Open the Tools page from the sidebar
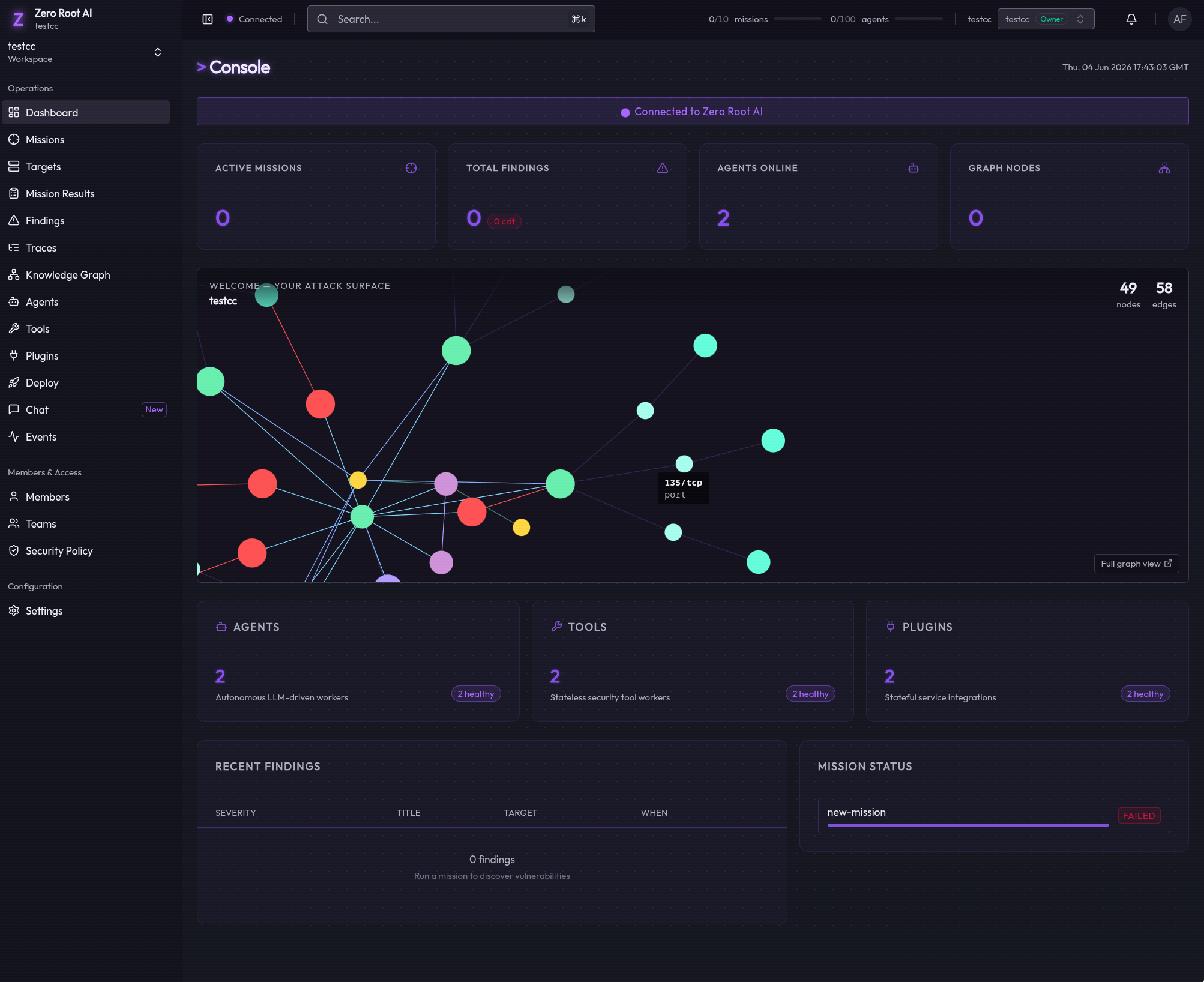 [86, 328]
